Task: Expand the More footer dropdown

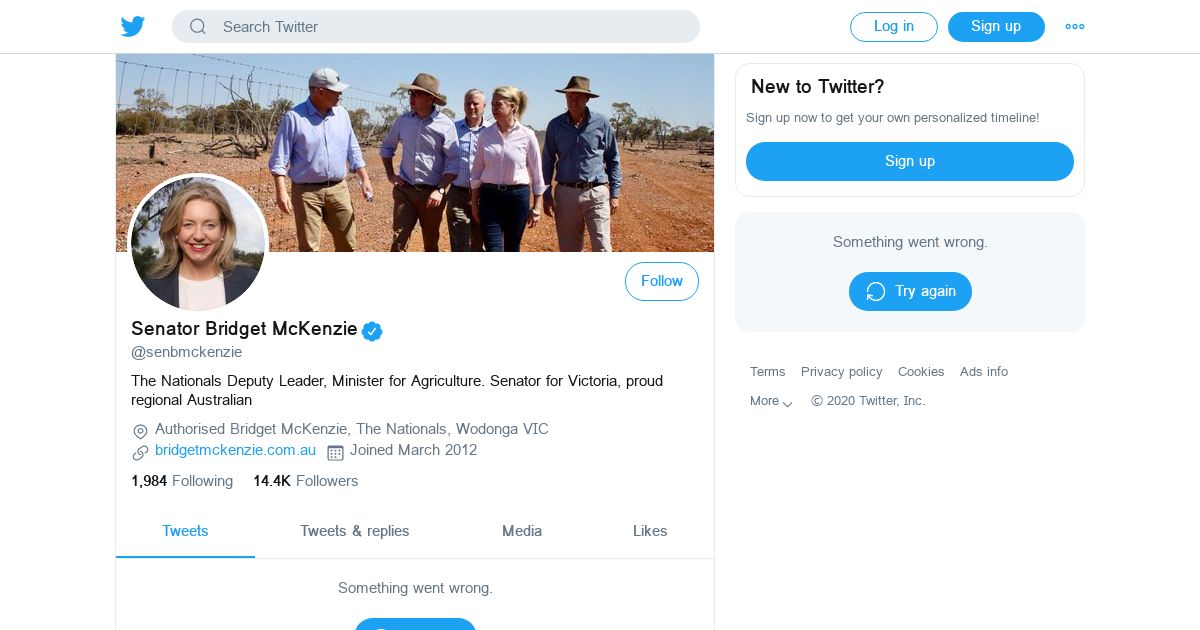Action: (771, 402)
